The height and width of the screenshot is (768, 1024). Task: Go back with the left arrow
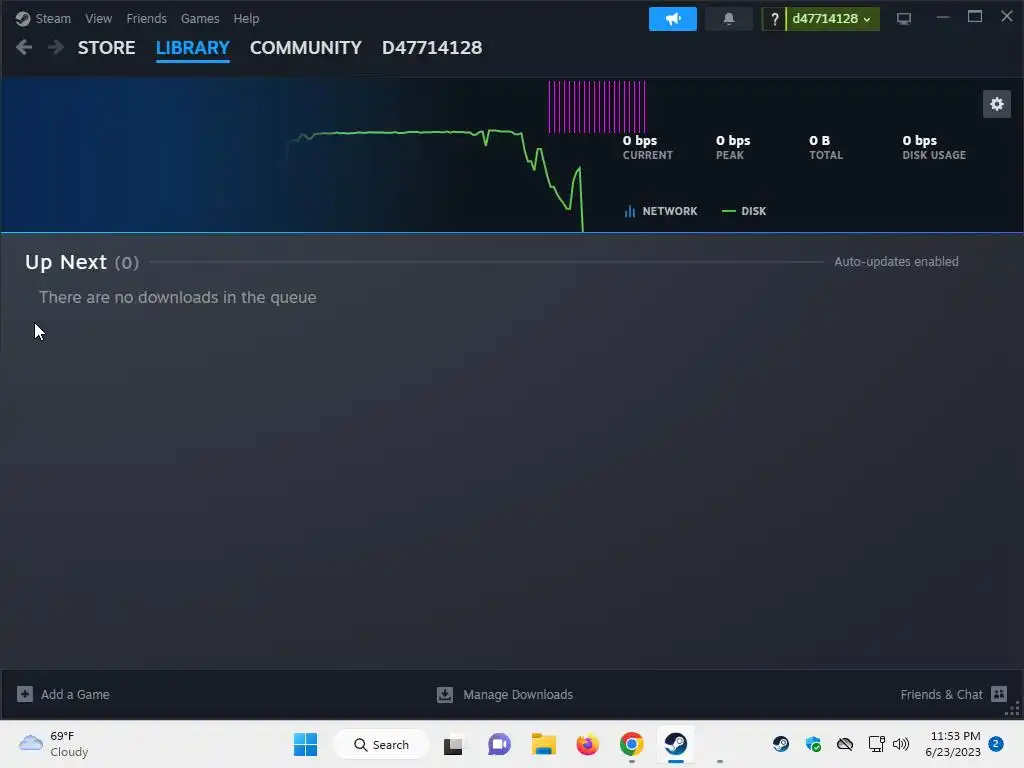(x=24, y=47)
